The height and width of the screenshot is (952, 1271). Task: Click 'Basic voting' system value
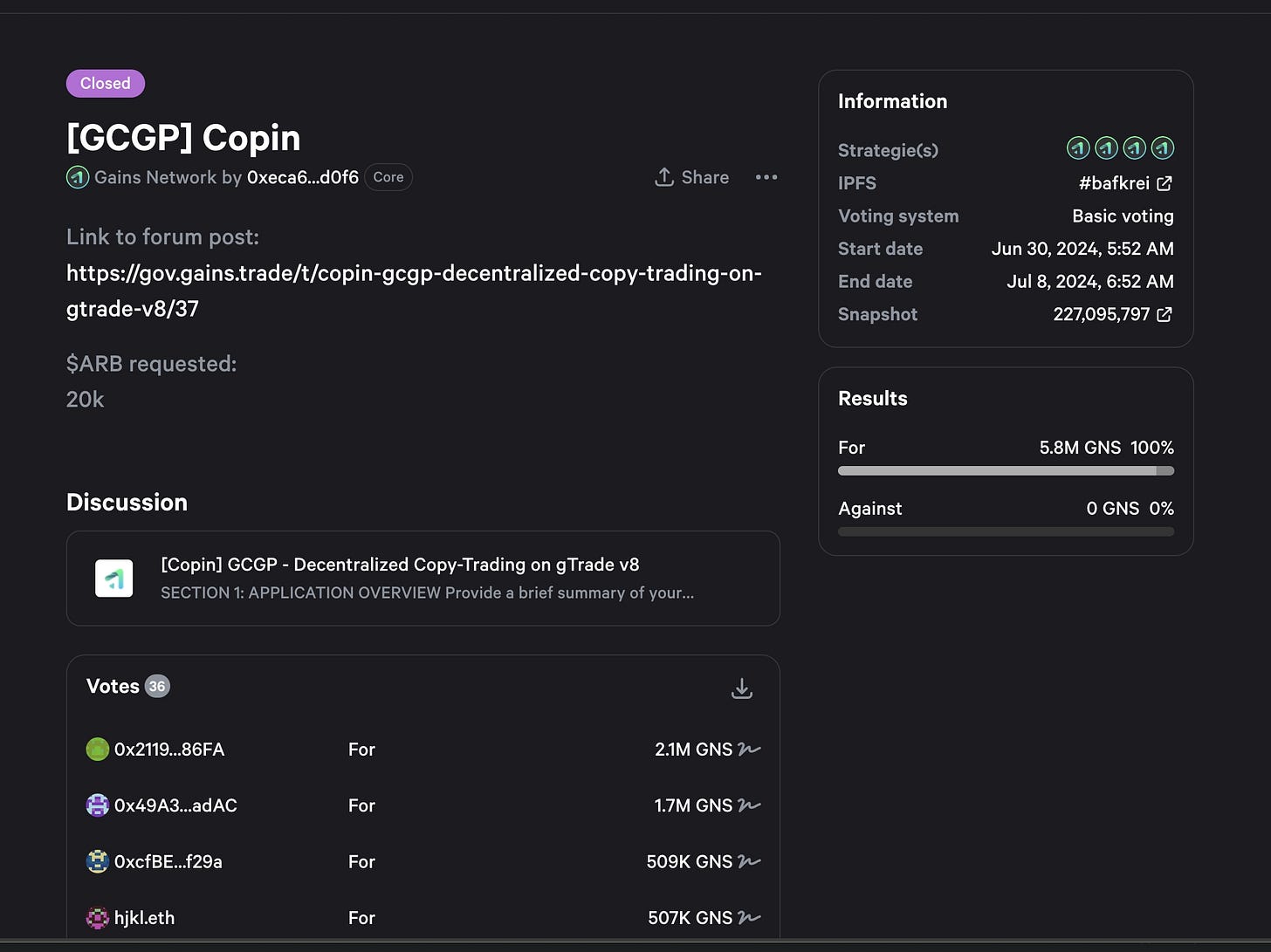pyautogui.click(x=1123, y=216)
